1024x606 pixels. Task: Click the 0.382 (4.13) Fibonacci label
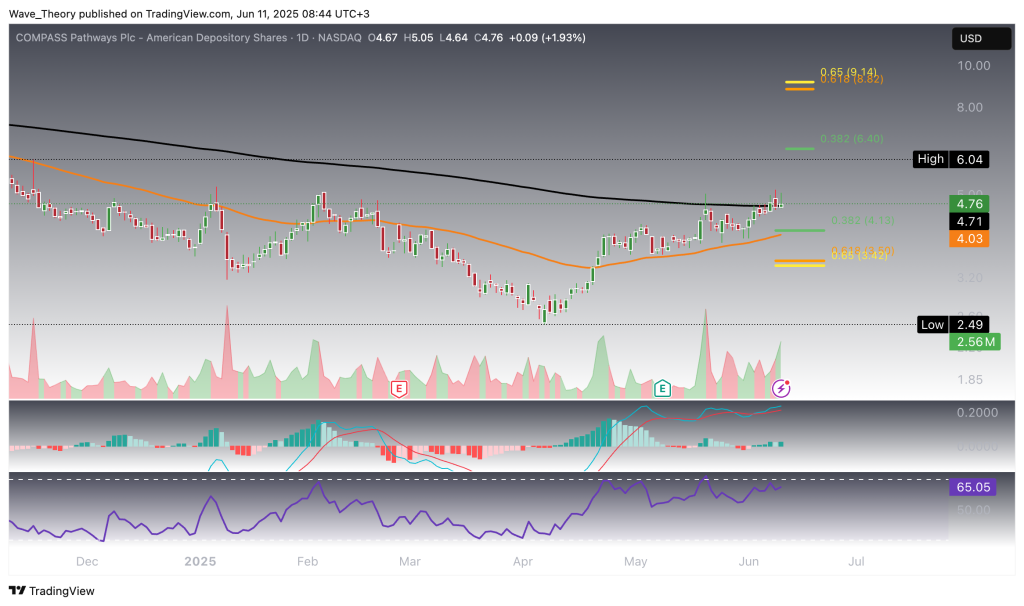[863, 221]
